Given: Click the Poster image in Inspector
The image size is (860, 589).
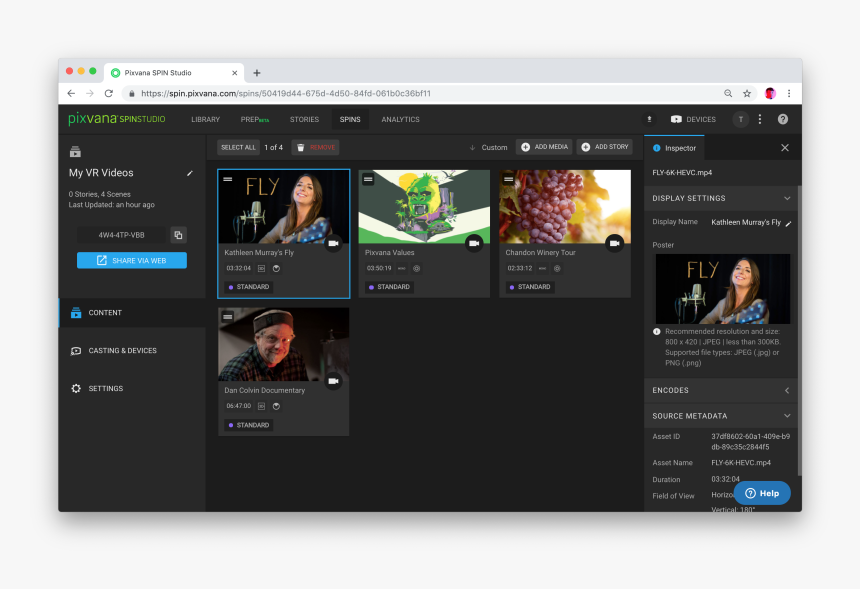Looking at the screenshot, I should point(723,289).
